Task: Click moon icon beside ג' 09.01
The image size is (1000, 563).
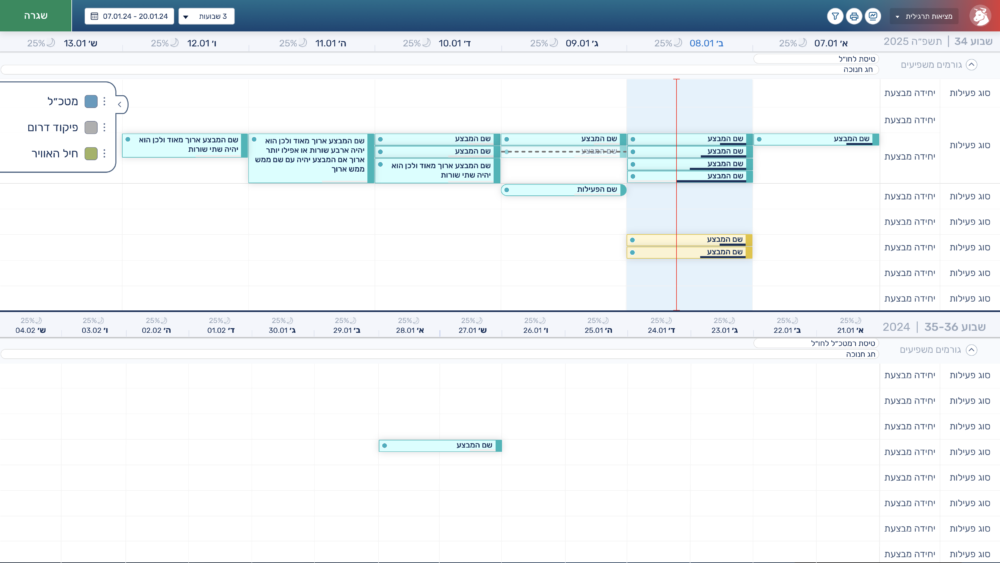Action: pos(554,43)
